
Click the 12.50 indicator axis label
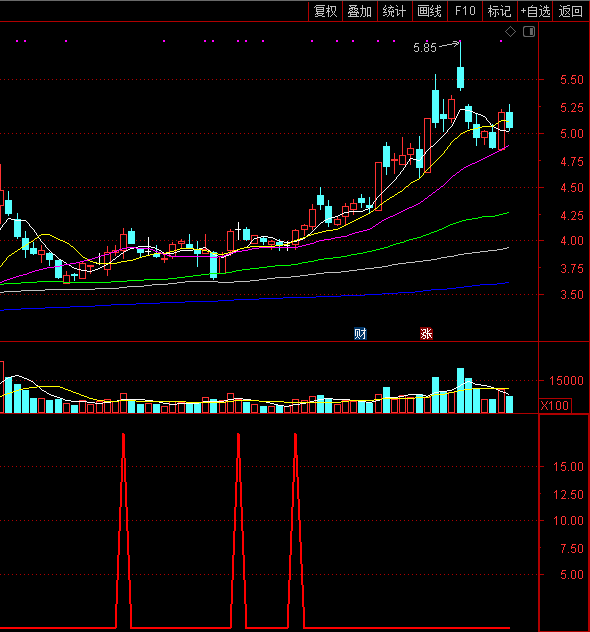point(569,495)
